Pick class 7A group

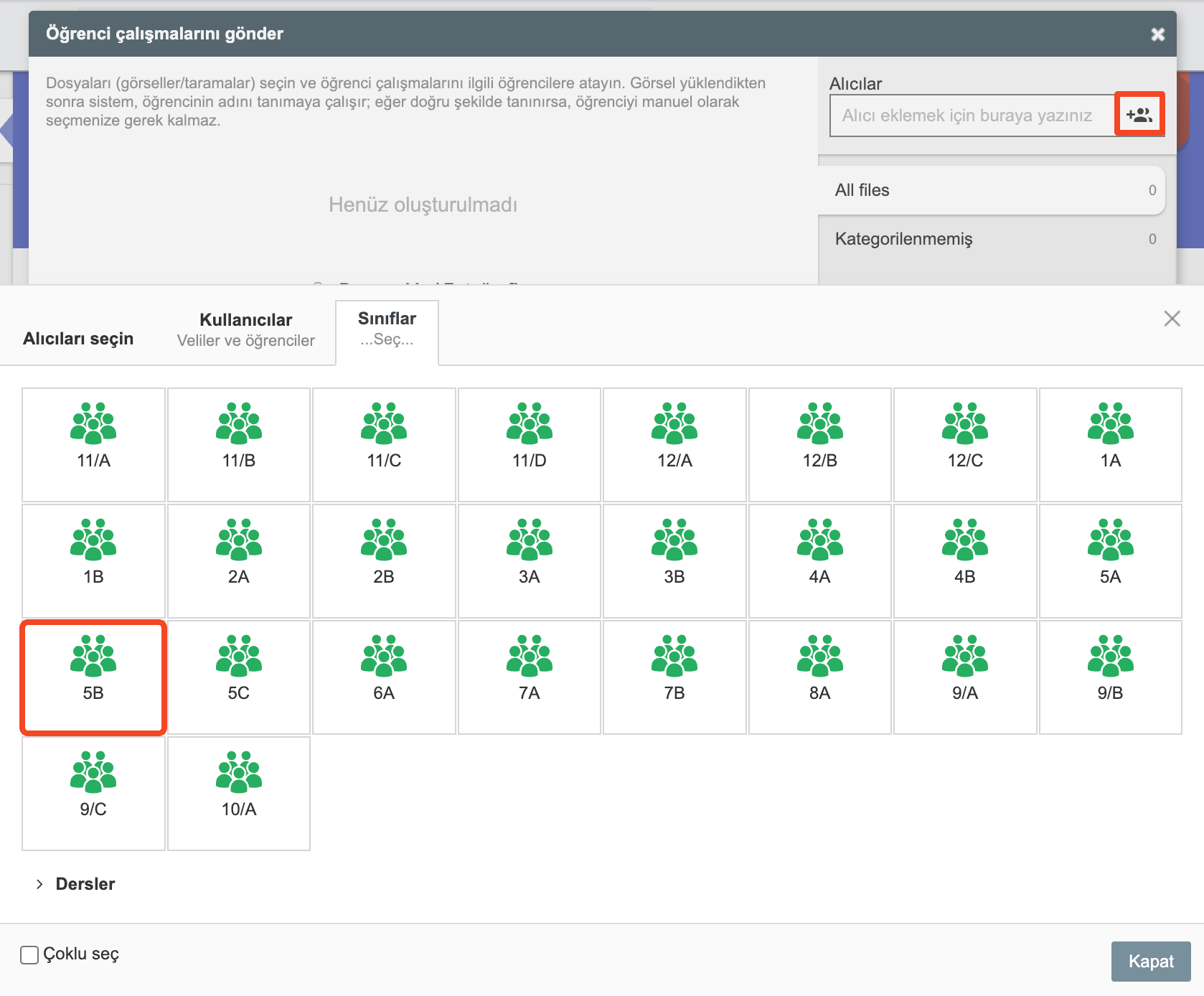[530, 677]
